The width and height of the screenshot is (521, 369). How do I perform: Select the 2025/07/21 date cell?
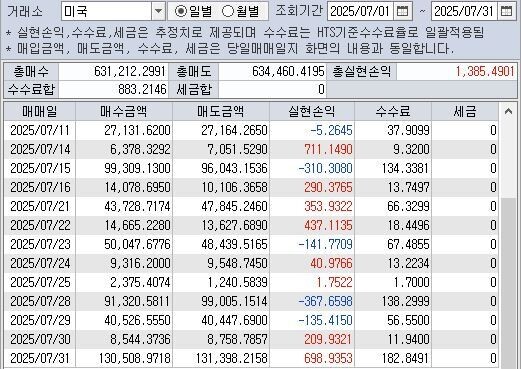(40, 206)
